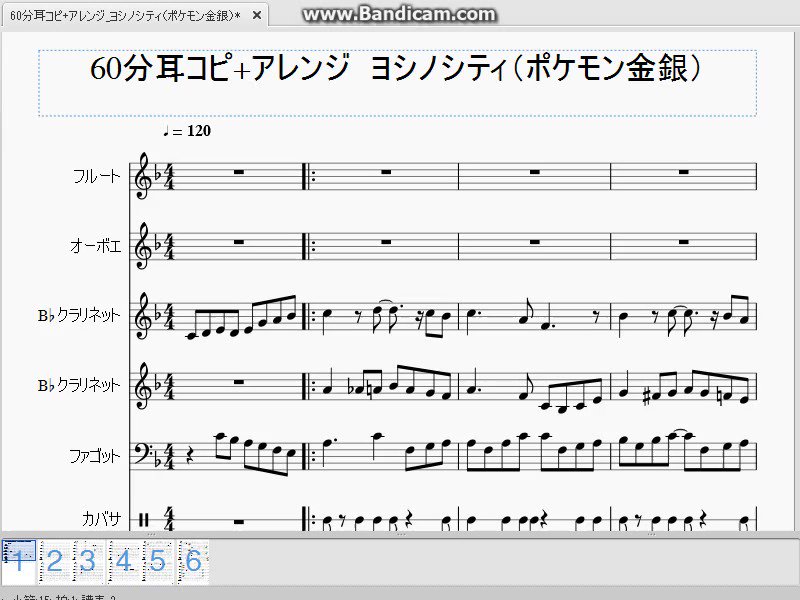Image resolution: width=800 pixels, height=600 pixels.
Task: Open page 4 thumbnail
Action: pyautogui.click(x=123, y=561)
